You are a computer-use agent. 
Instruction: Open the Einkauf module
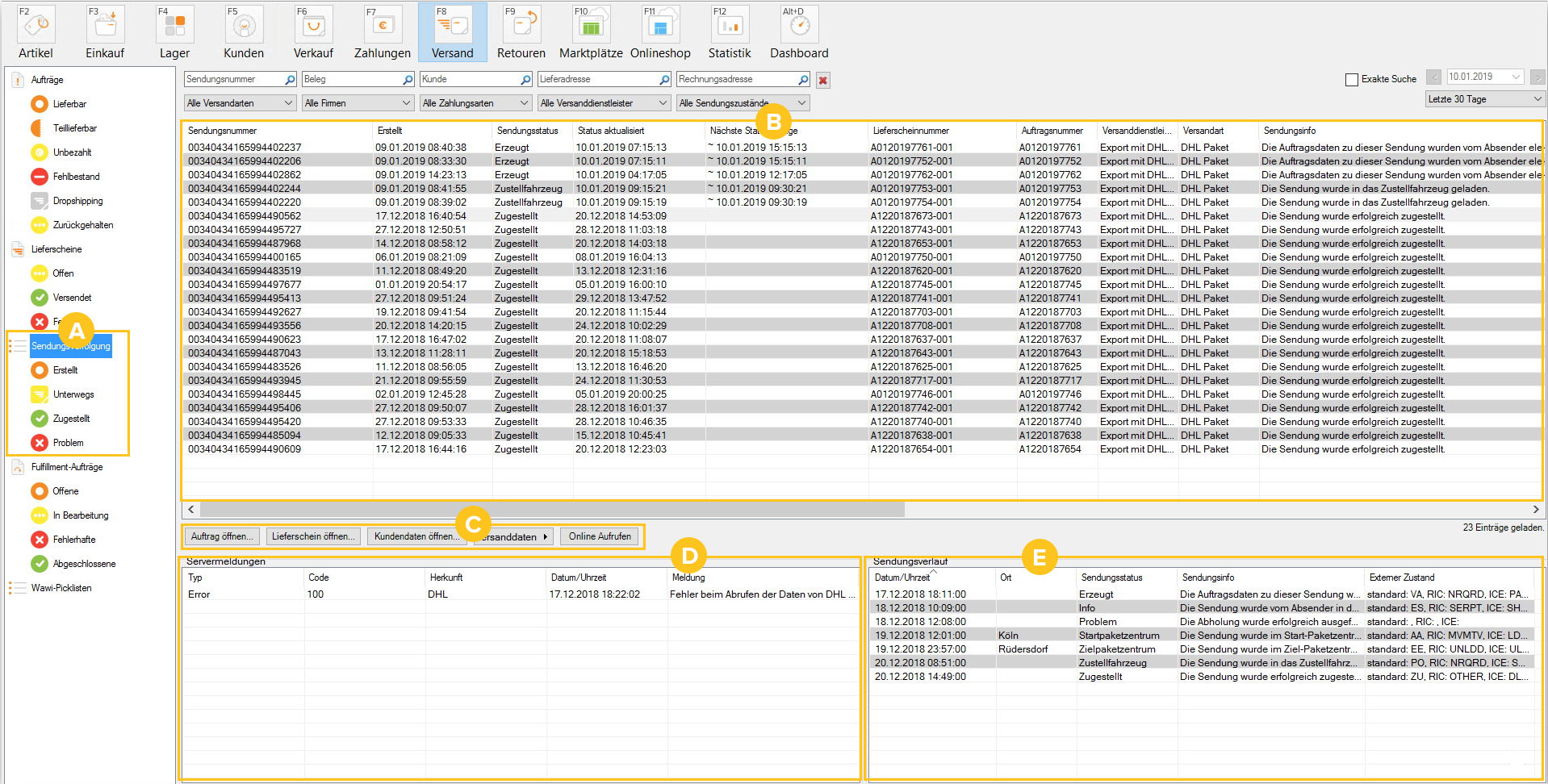click(x=104, y=31)
